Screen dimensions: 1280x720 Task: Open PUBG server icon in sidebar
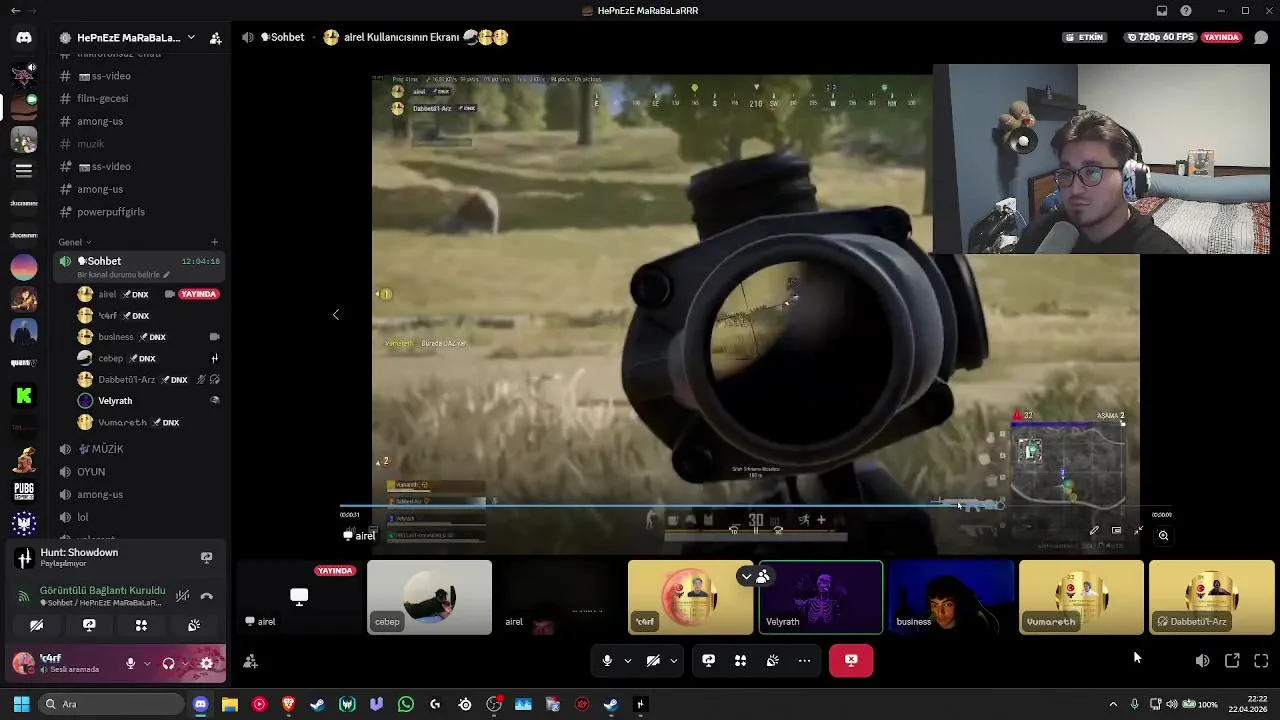click(x=24, y=491)
